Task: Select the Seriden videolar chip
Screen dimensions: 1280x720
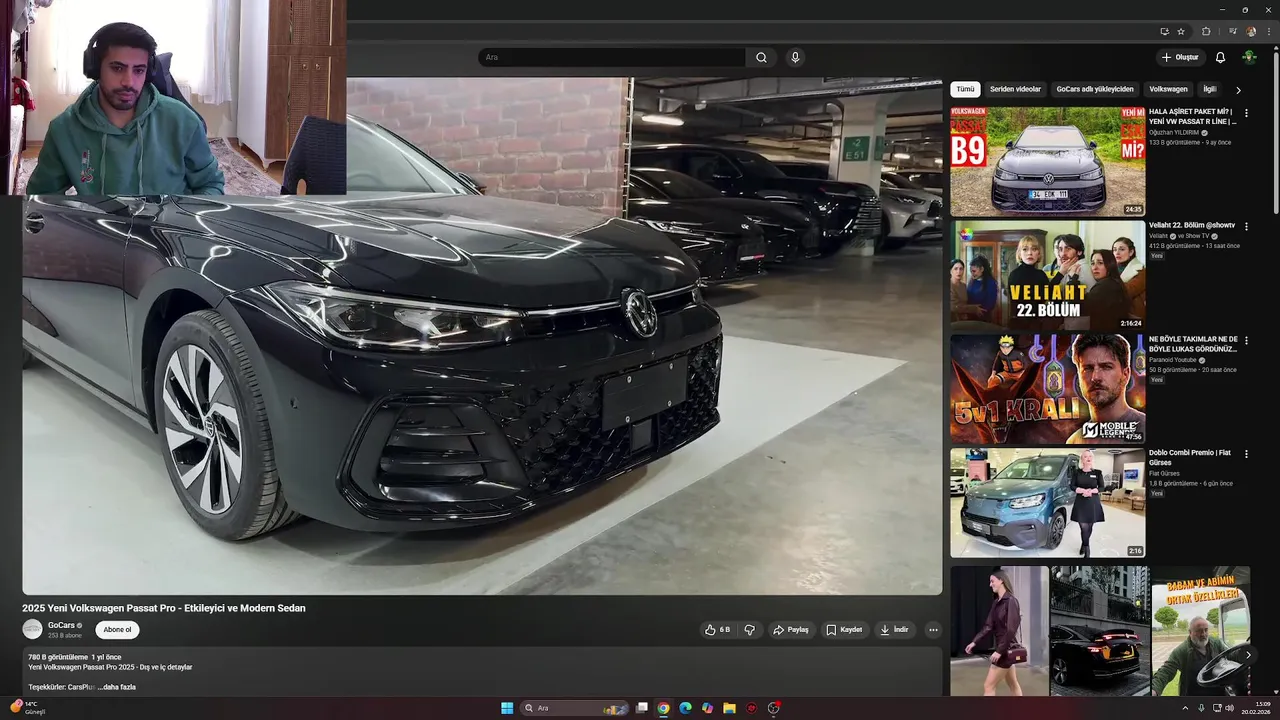Action: 1015,89
